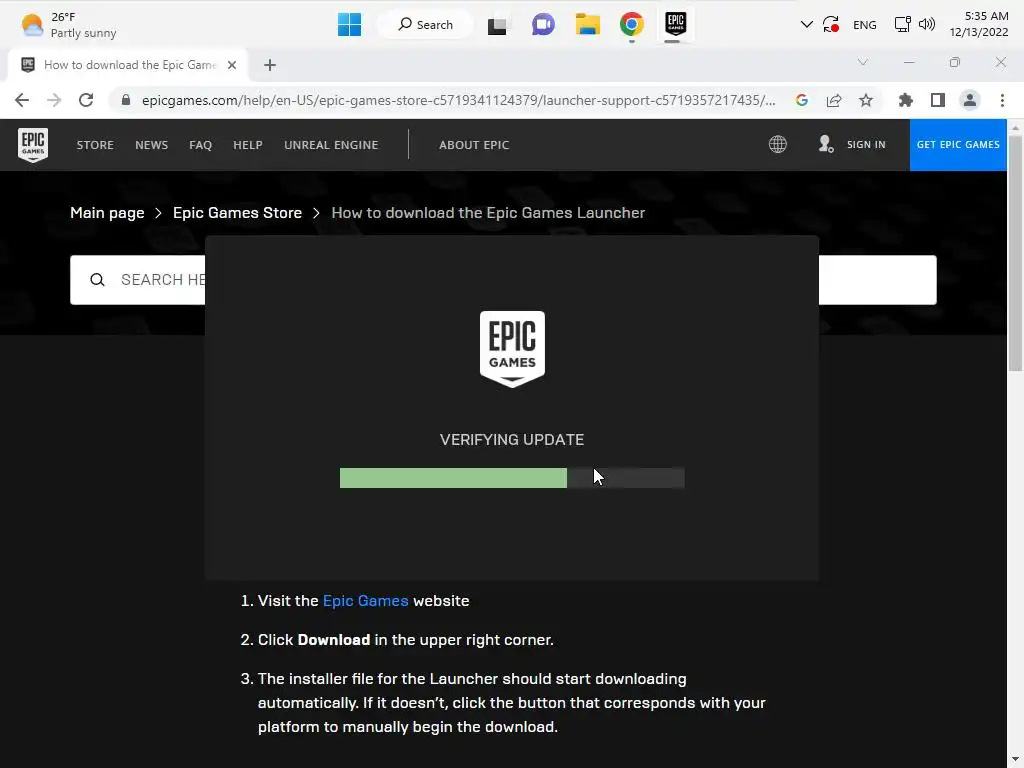This screenshot has width=1024, height=768.
Task: Open Task View from the taskbar
Action: 497,25
